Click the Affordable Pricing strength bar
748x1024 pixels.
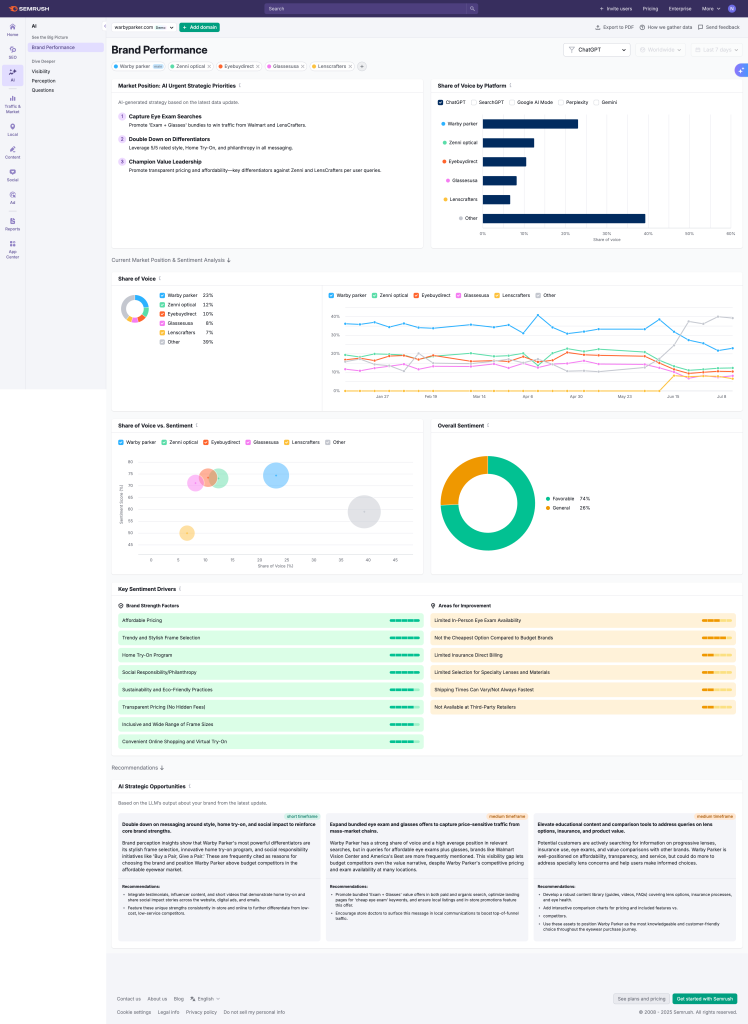(270, 620)
